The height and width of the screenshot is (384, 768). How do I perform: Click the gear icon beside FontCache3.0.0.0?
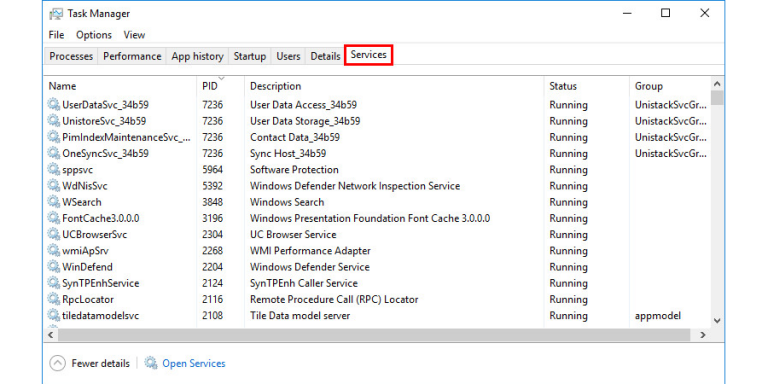coord(53,218)
